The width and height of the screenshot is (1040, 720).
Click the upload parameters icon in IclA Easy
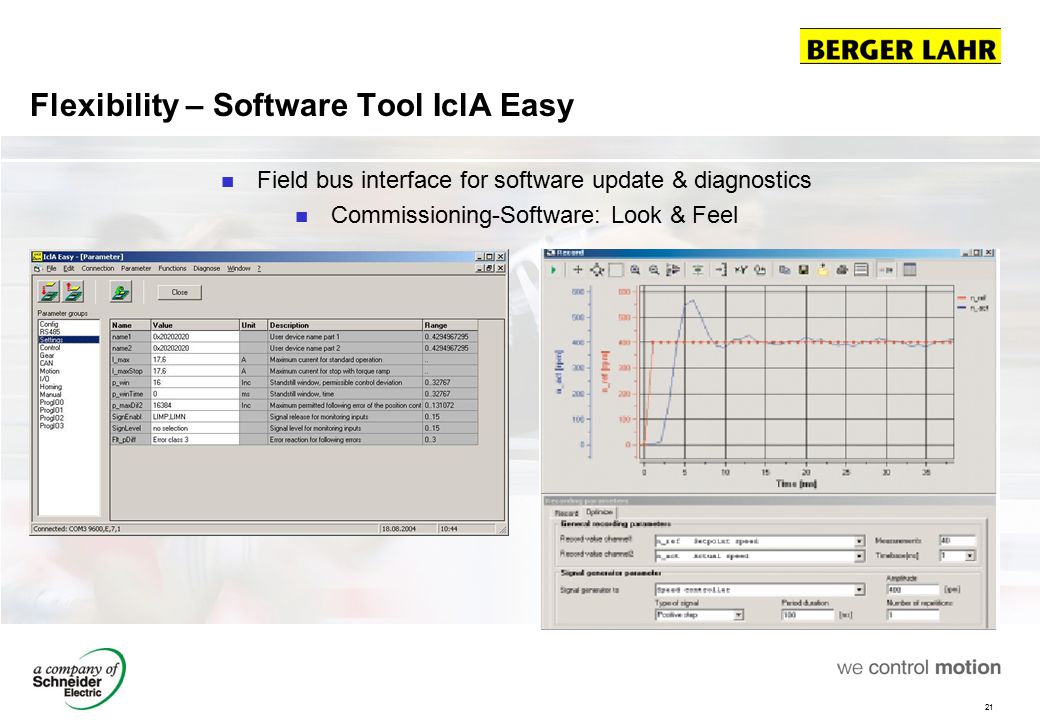point(74,292)
